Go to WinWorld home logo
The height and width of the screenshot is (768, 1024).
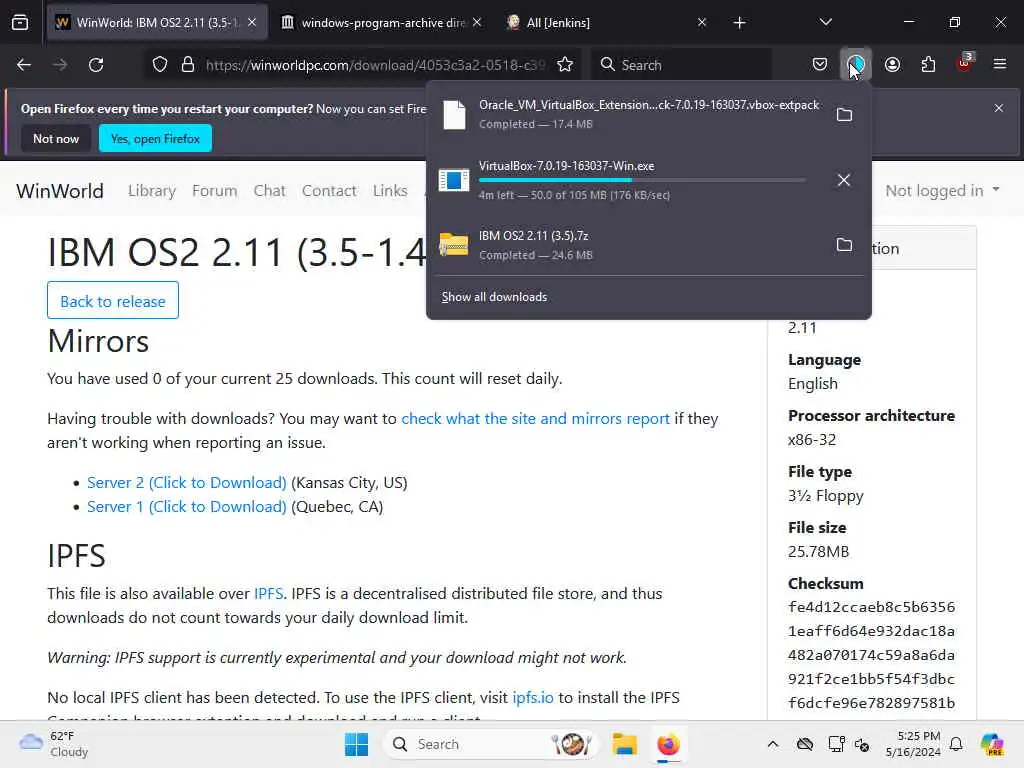[60, 191]
